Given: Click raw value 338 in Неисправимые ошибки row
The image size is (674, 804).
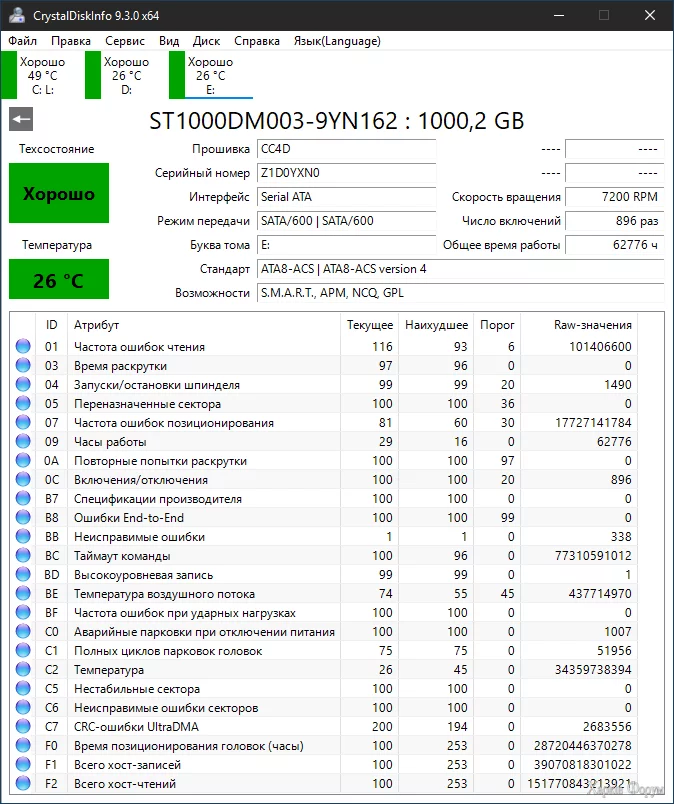Looking at the screenshot, I should pyautogui.click(x=621, y=536).
